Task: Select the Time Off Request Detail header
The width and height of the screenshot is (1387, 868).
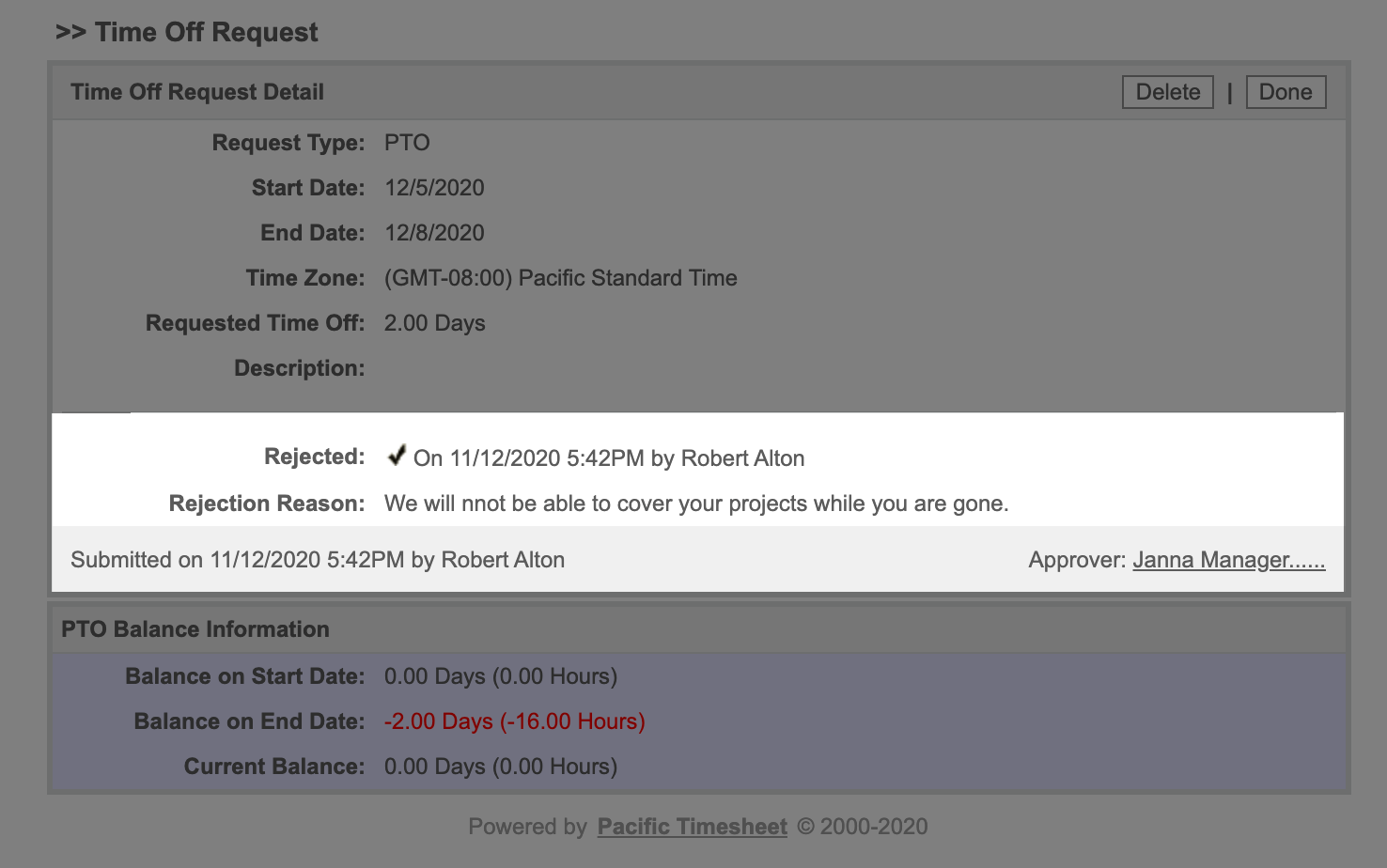Action: [197, 92]
